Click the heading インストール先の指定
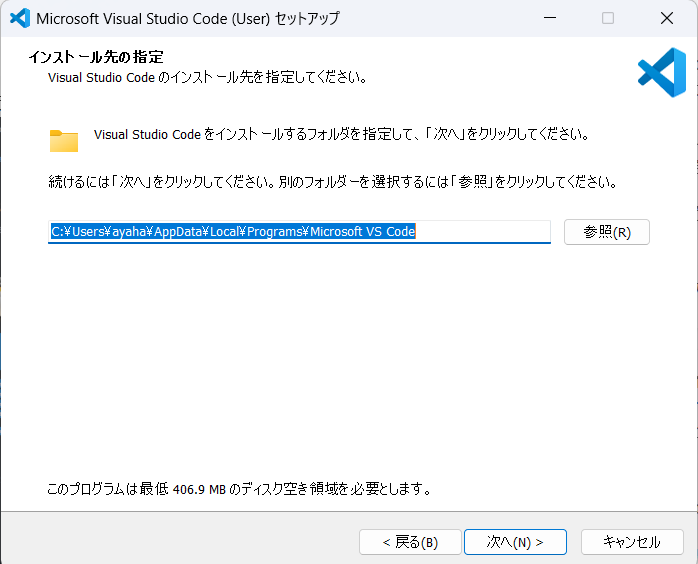This screenshot has width=698, height=564. 96,57
